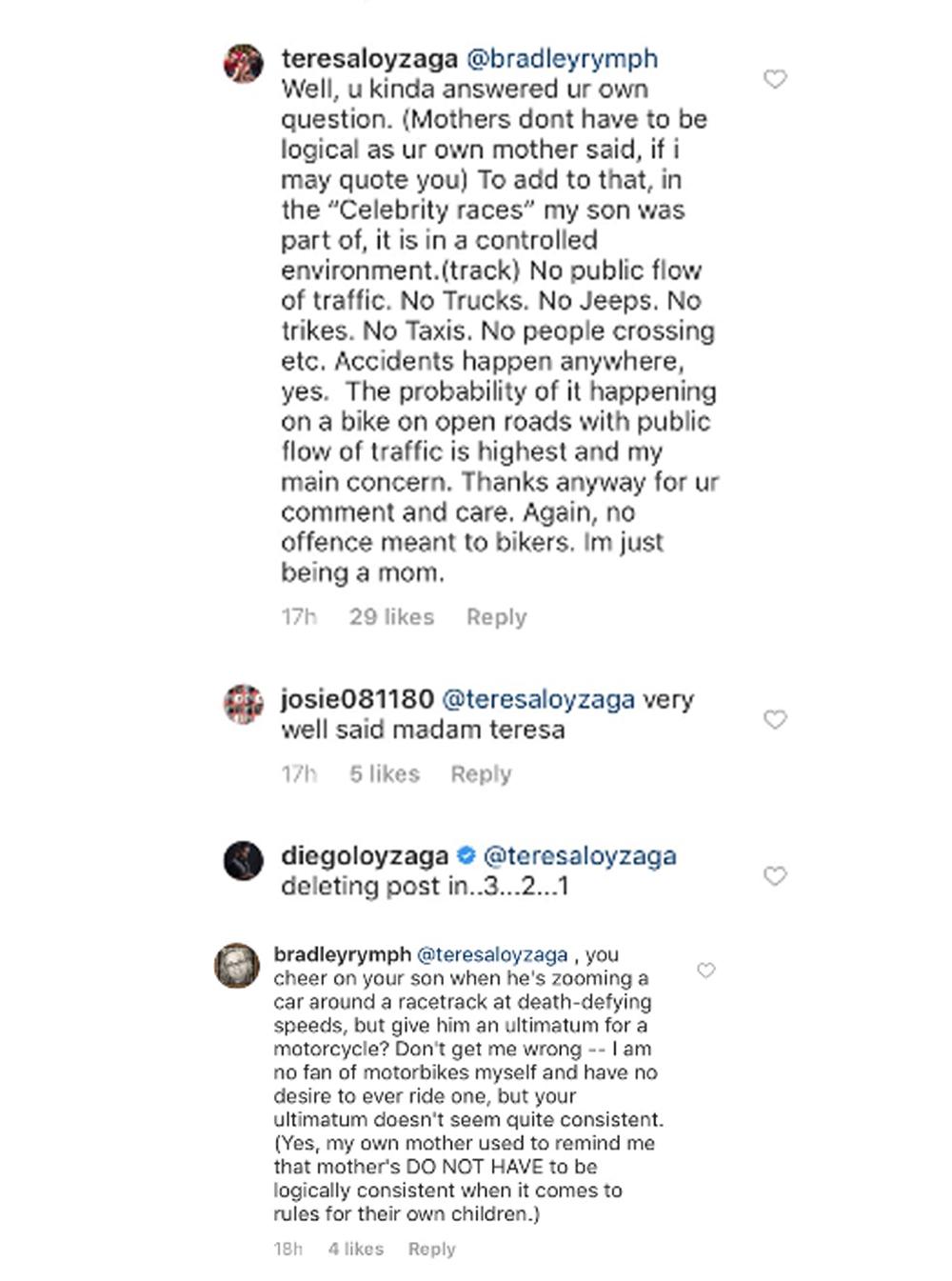This screenshot has height=1281, width=952.
Task: Open @teresaloyzaga mention in bradleyrymph's comment
Action: click(x=492, y=954)
